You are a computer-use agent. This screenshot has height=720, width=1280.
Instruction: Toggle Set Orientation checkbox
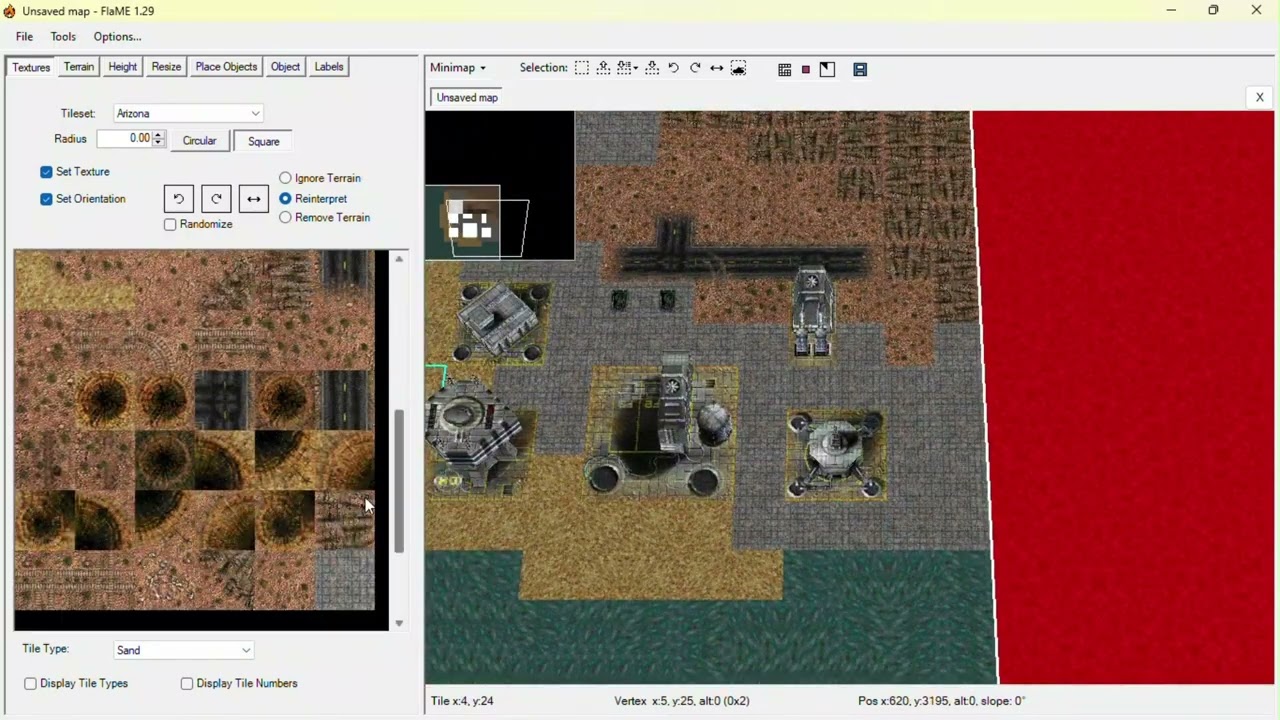pos(46,199)
